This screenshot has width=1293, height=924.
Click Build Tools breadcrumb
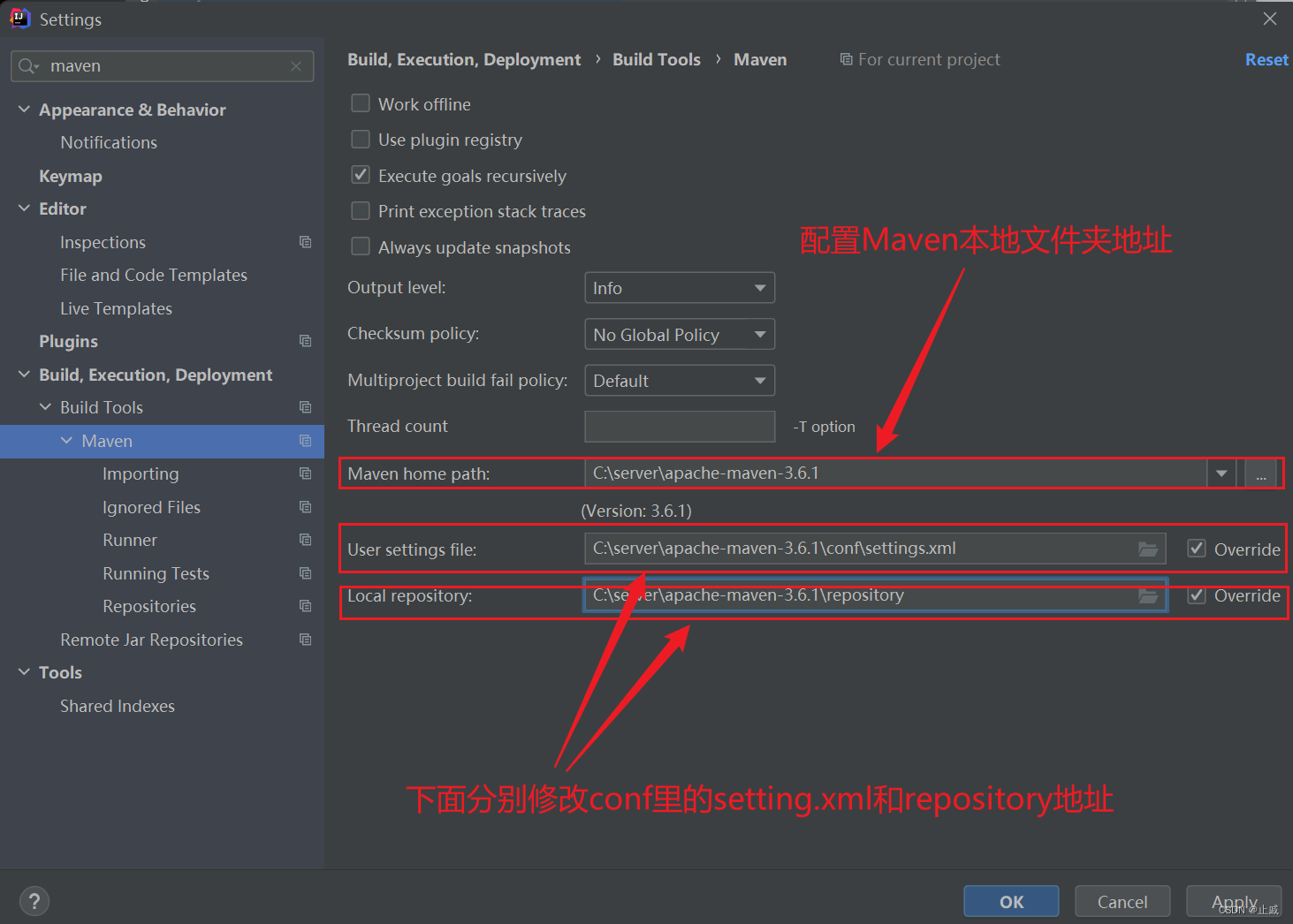pyautogui.click(x=657, y=59)
